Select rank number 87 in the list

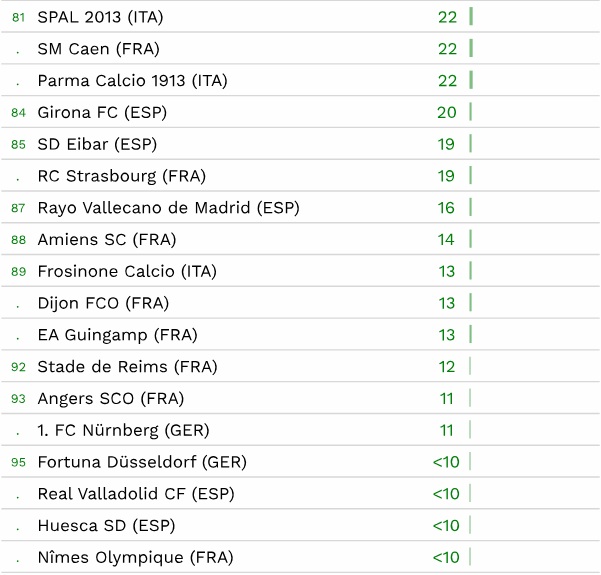[x=18, y=208]
